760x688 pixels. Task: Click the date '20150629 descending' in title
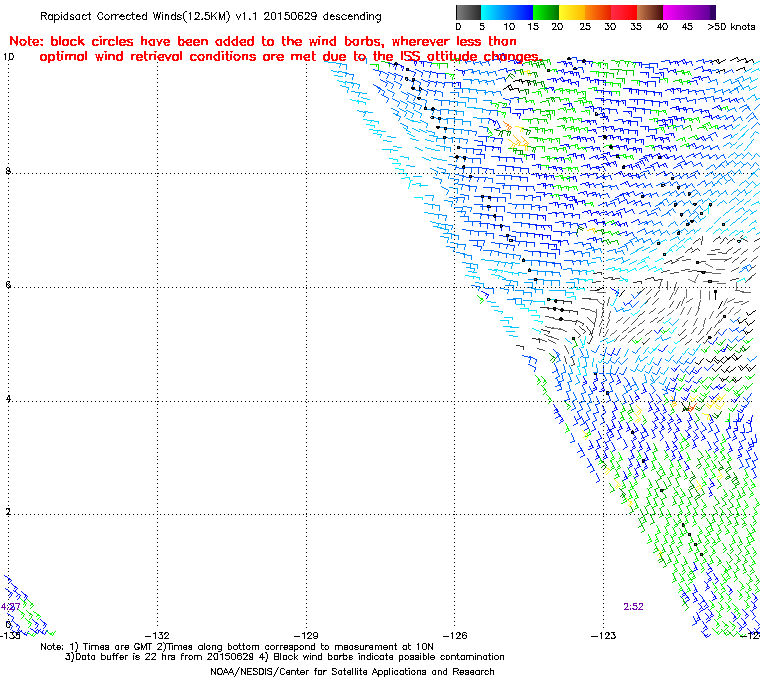coord(322,16)
